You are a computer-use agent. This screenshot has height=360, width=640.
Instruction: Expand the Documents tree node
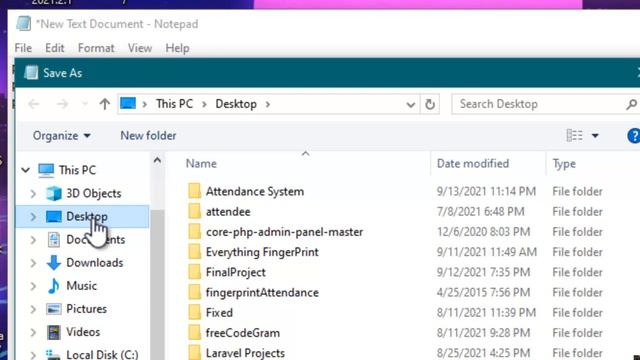pyautogui.click(x=33, y=240)
